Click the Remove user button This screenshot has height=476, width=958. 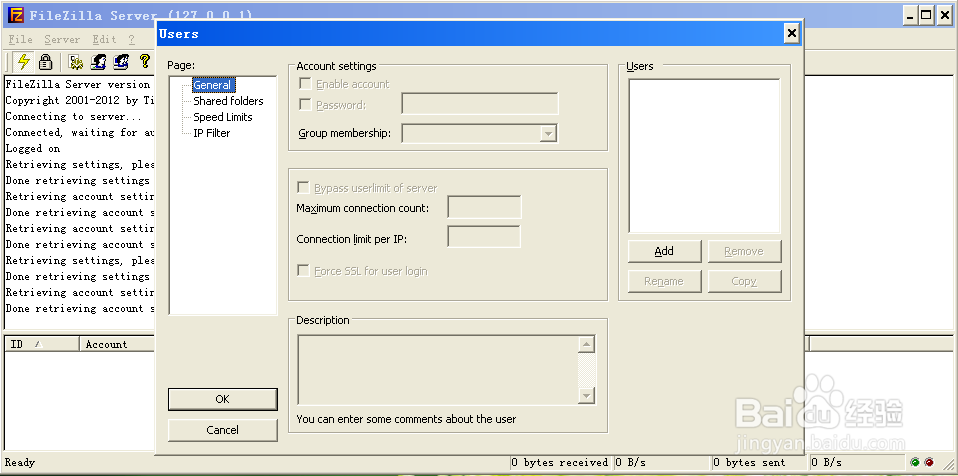point(744,251)
